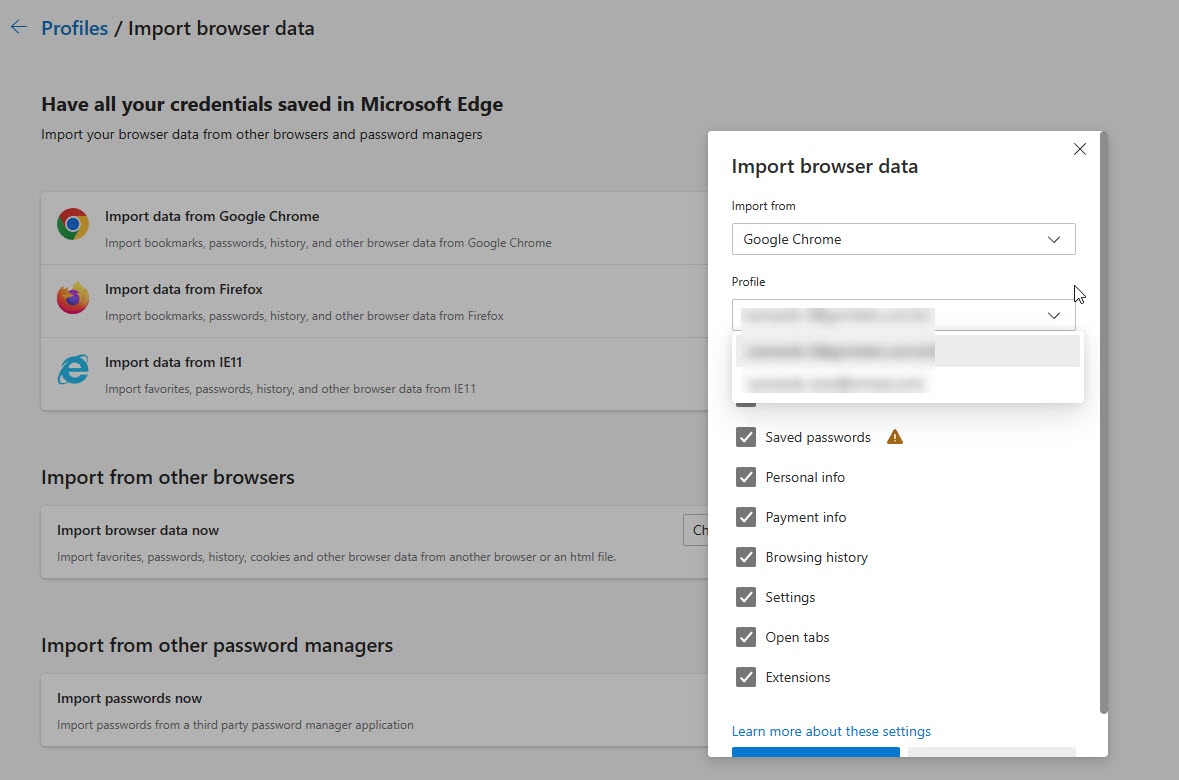Collapse the Profile dropdown via its chevron

tap(1054, 315)
